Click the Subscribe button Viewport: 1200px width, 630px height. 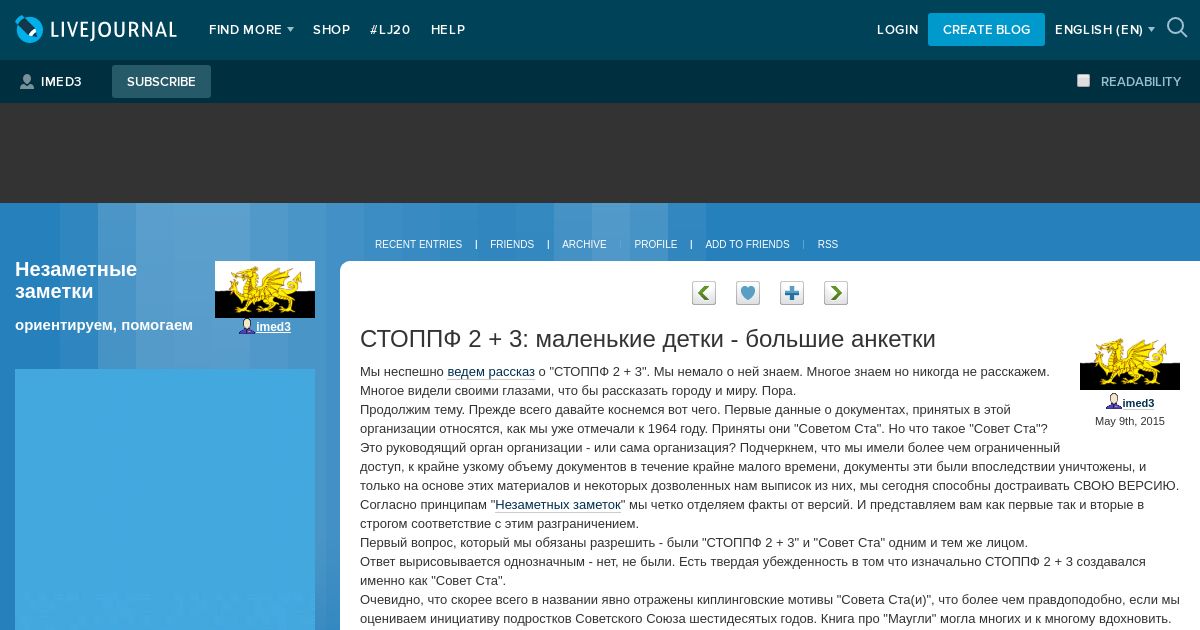click(x=161, y=82)
